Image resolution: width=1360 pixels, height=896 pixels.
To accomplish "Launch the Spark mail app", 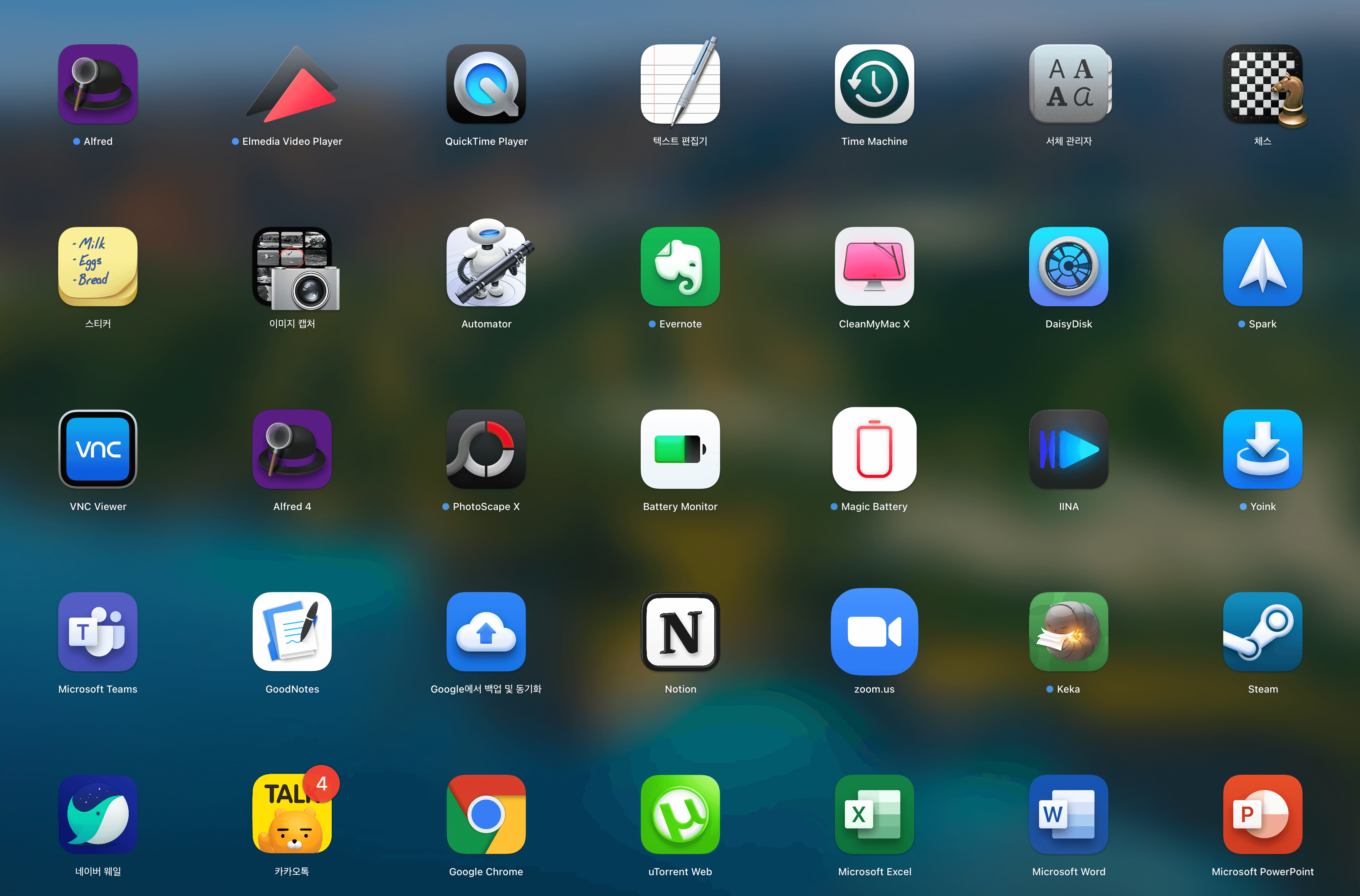I will click(1262, 266).
